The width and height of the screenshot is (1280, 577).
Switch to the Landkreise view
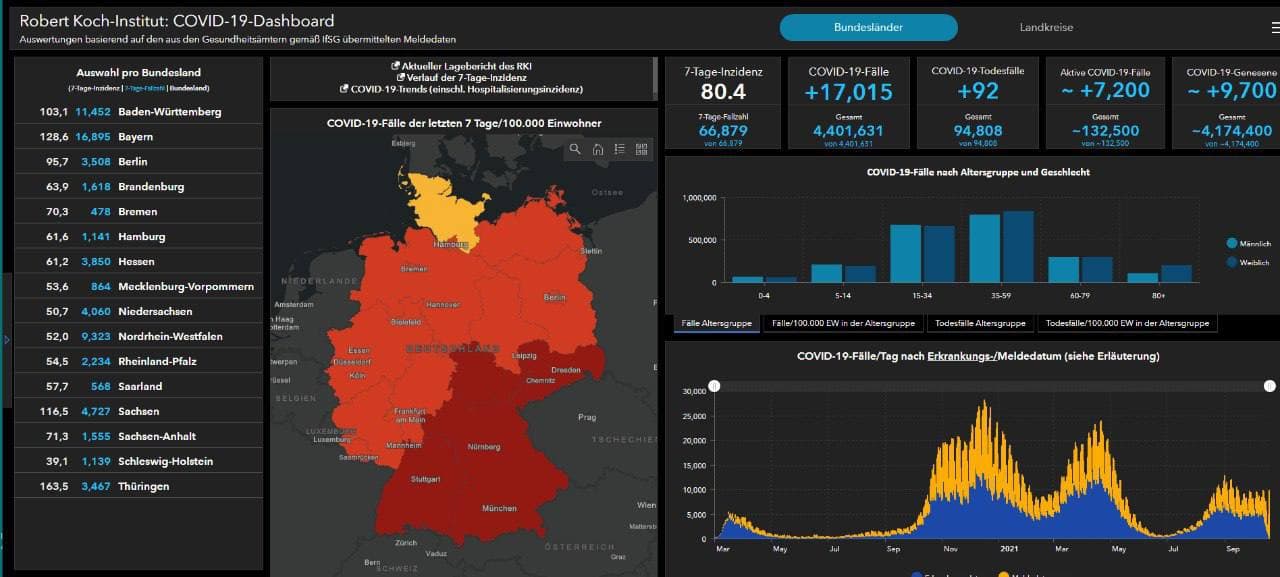[1046, 27]
